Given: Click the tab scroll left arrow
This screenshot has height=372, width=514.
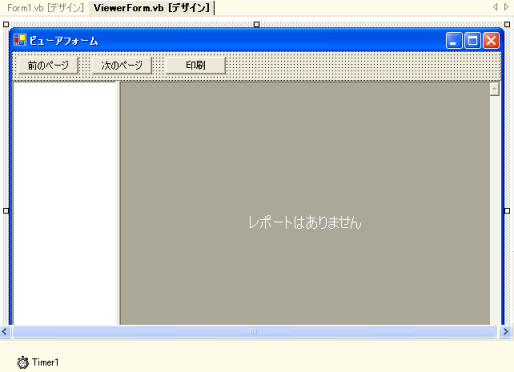Looking at the screenshot, I should [x=495, y=7].
